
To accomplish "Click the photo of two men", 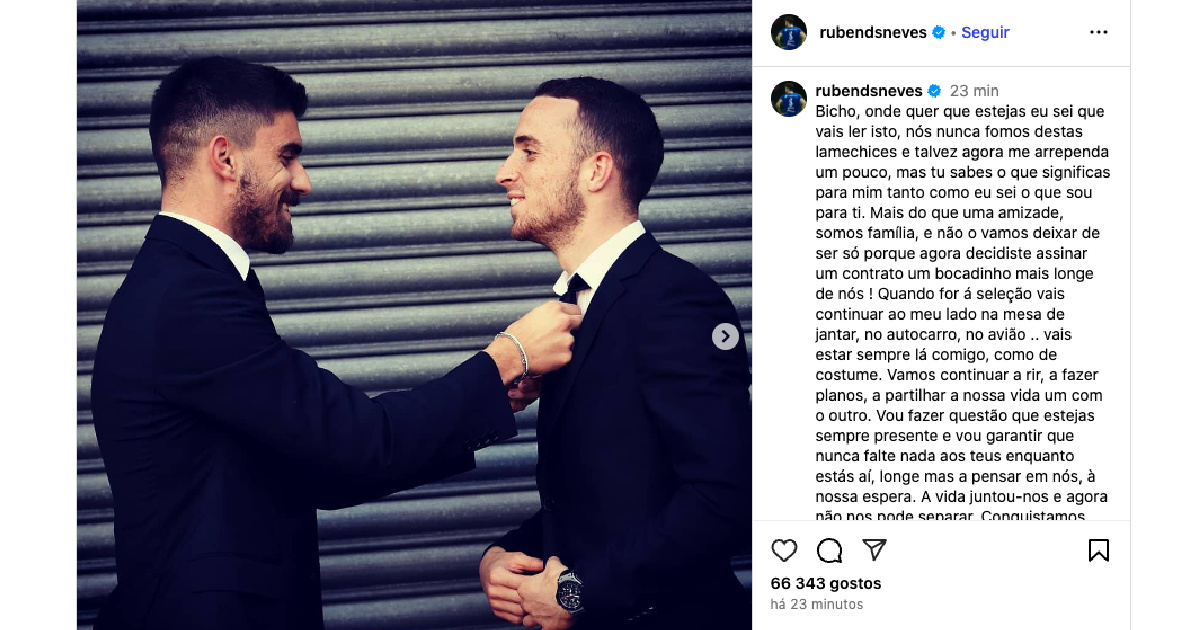I will coord(414,315).
